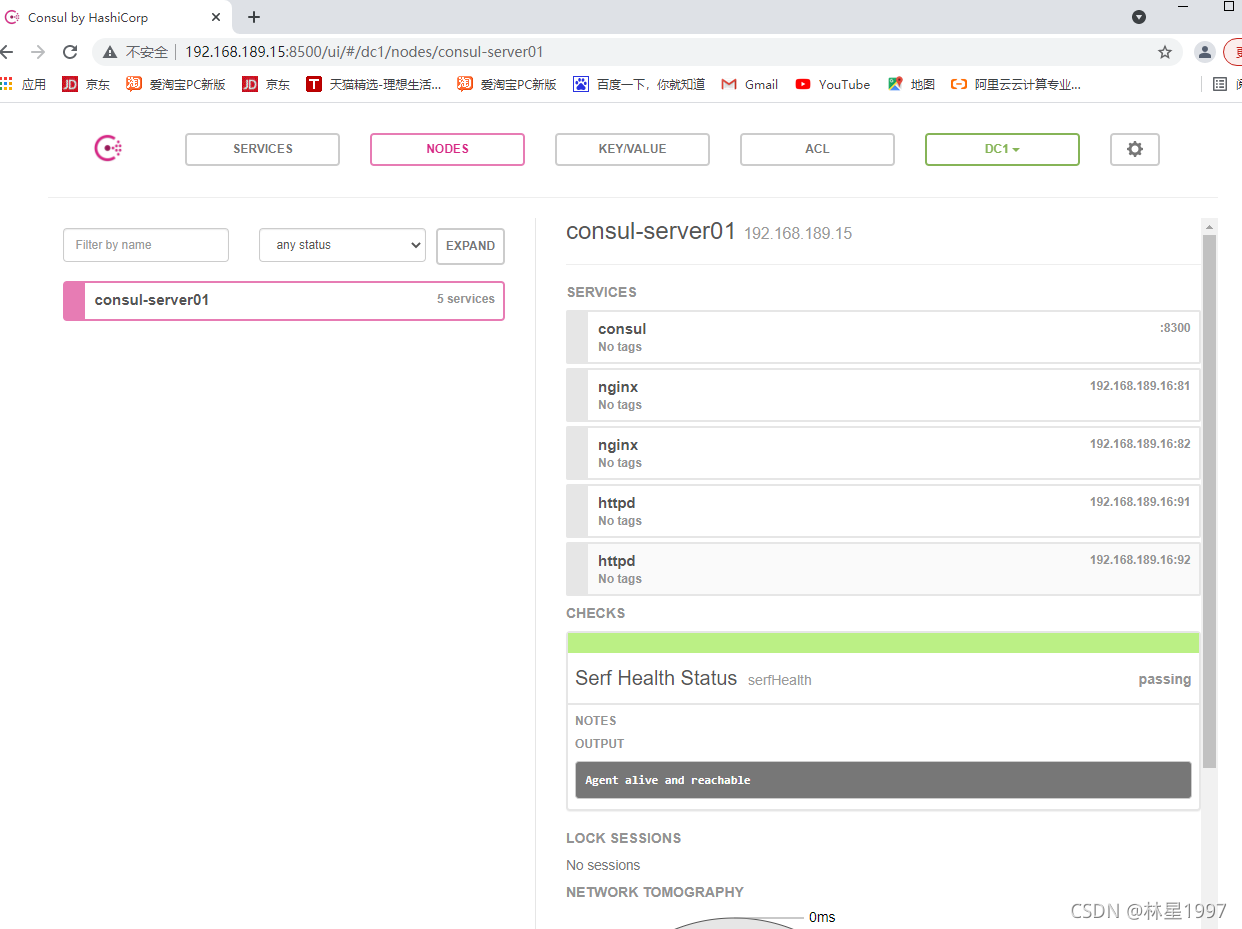Screen dimensions: 1242x929
Task: Open the 百度一下 bookmark
Action: [x=639, y=85]
